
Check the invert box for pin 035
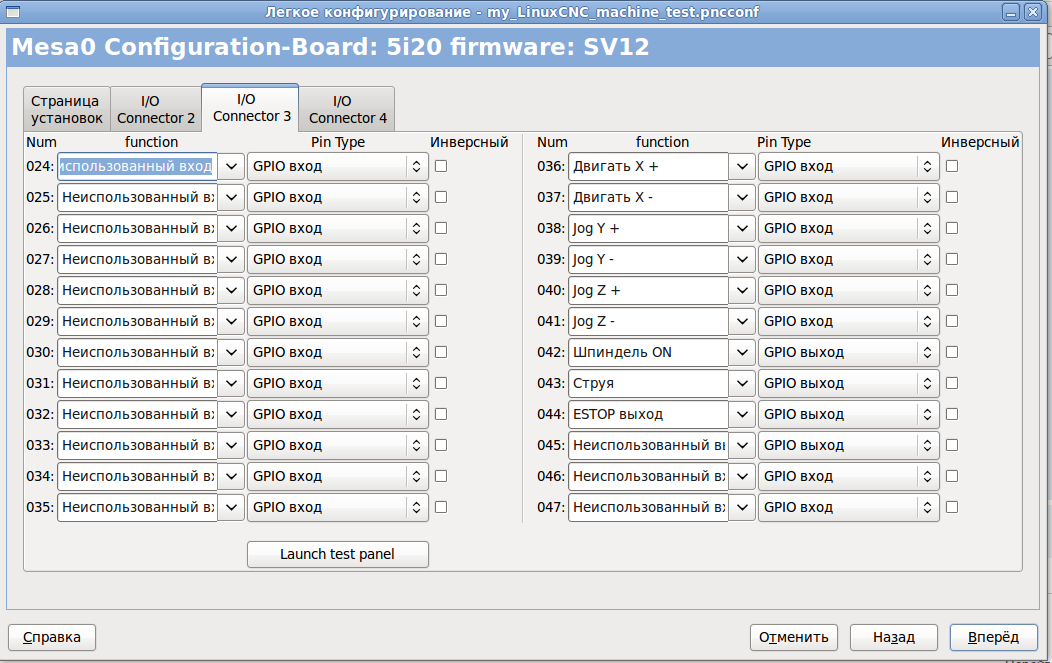coord(441,507)
